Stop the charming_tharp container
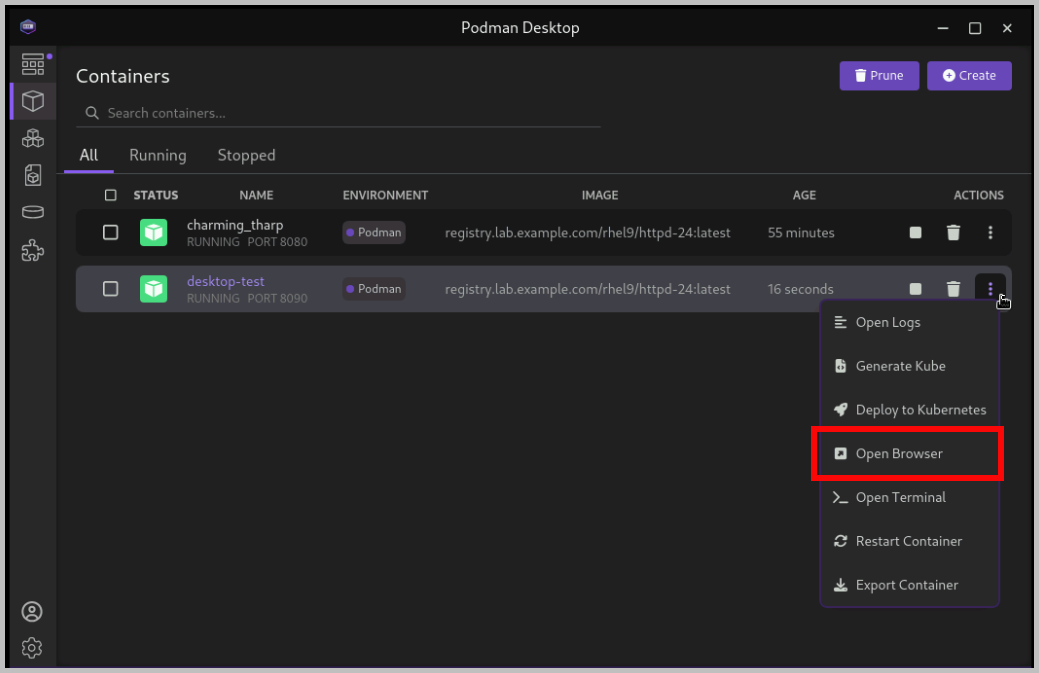Viewport: 1039px width, 673px height. [x=915, y=233]
